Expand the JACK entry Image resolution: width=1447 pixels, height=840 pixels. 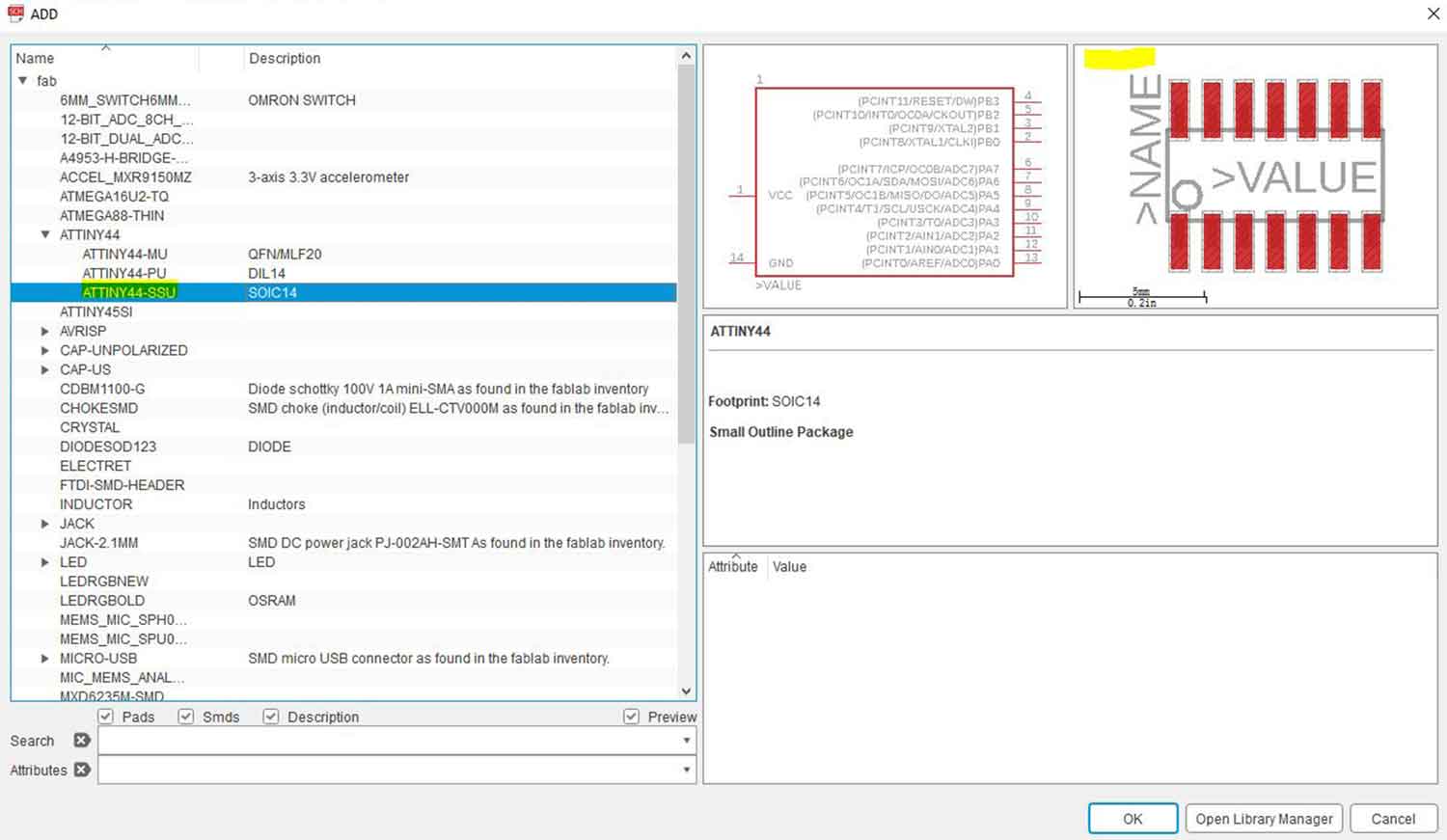click(45, 524)
